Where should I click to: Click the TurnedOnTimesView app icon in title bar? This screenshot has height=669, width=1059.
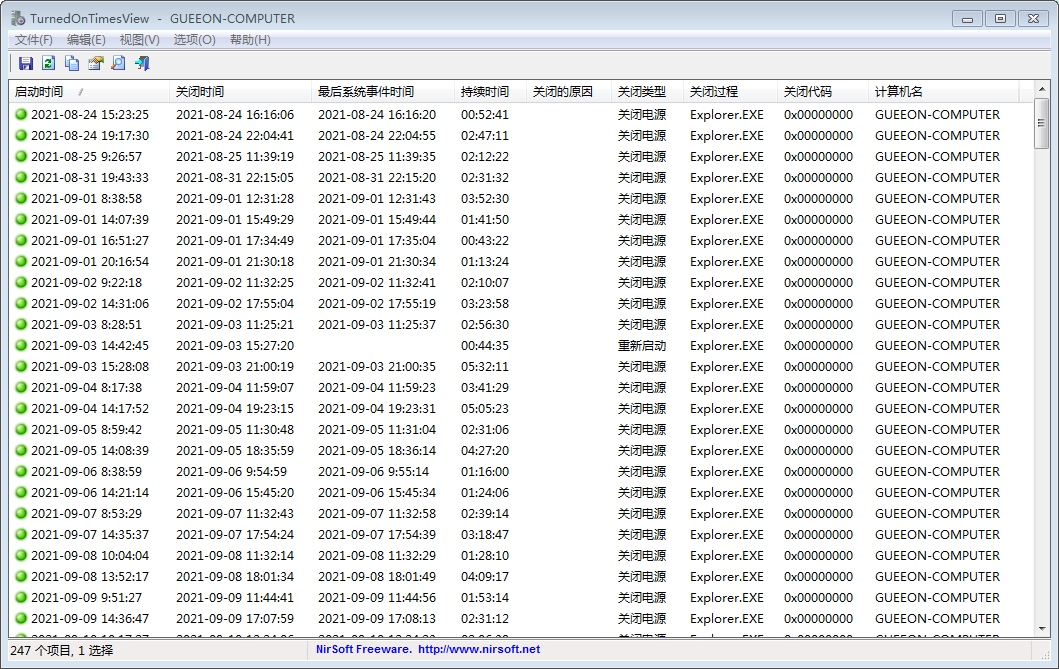[x=18, y=18]
